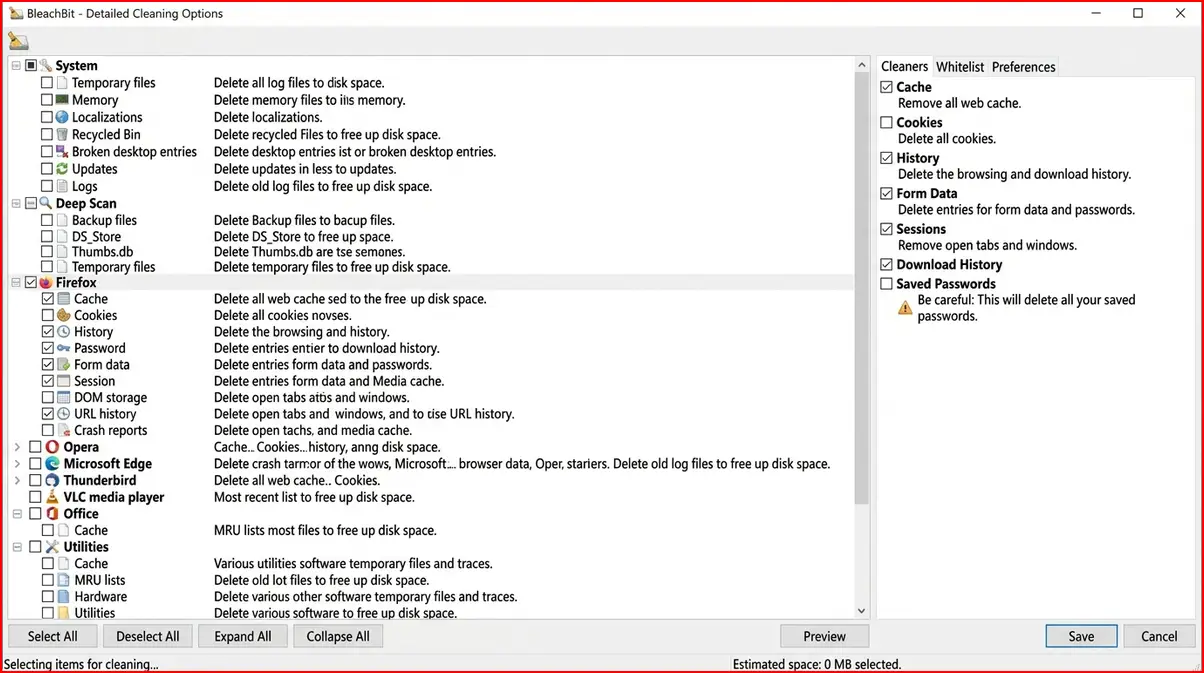
Task: Select the DS_Store row label
Action: pos(96,237)
